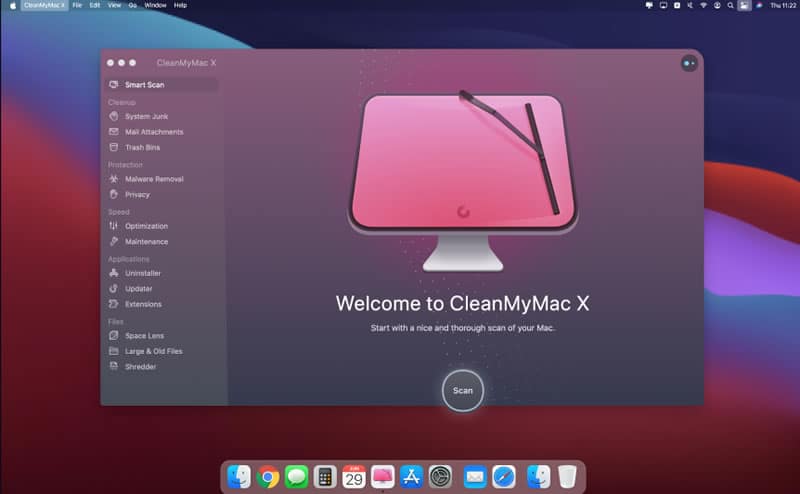Click the CleanMyMac X Dock icon
Image resolution: width=800 pixels, height=494 pixels.
[x=383, y=477]
